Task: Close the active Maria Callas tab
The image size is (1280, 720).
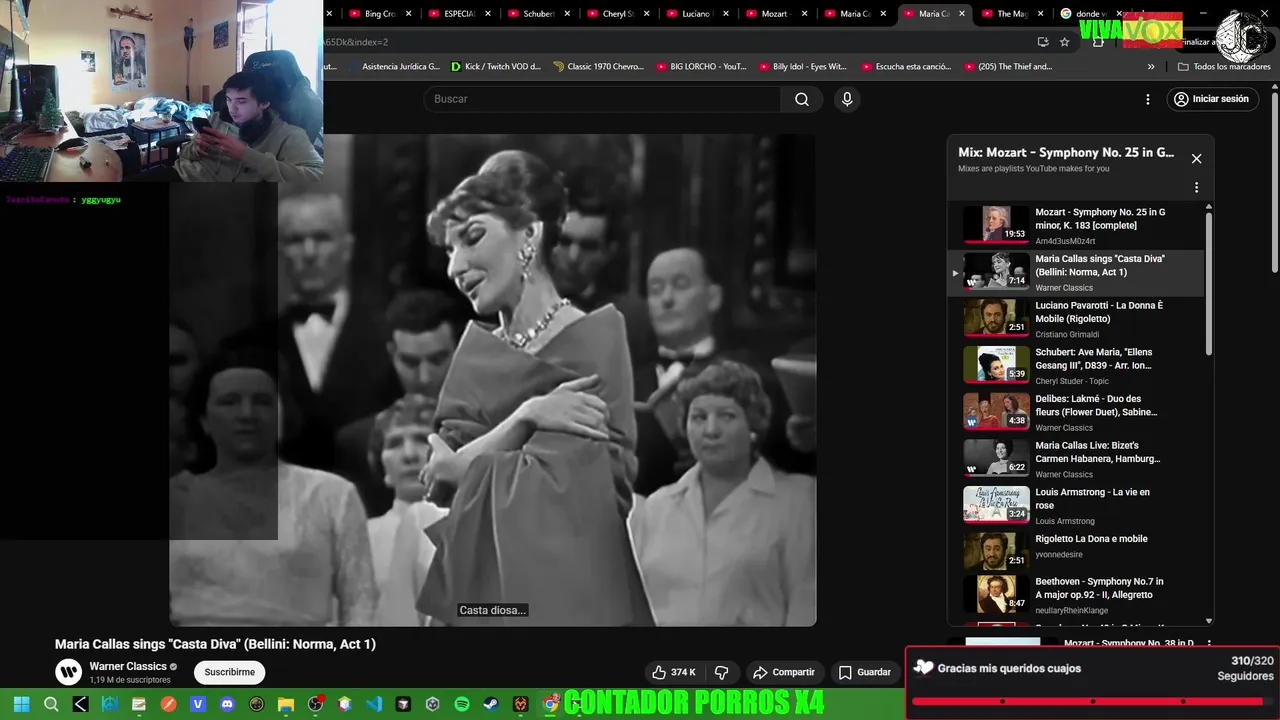Action: tap(962, 14)
